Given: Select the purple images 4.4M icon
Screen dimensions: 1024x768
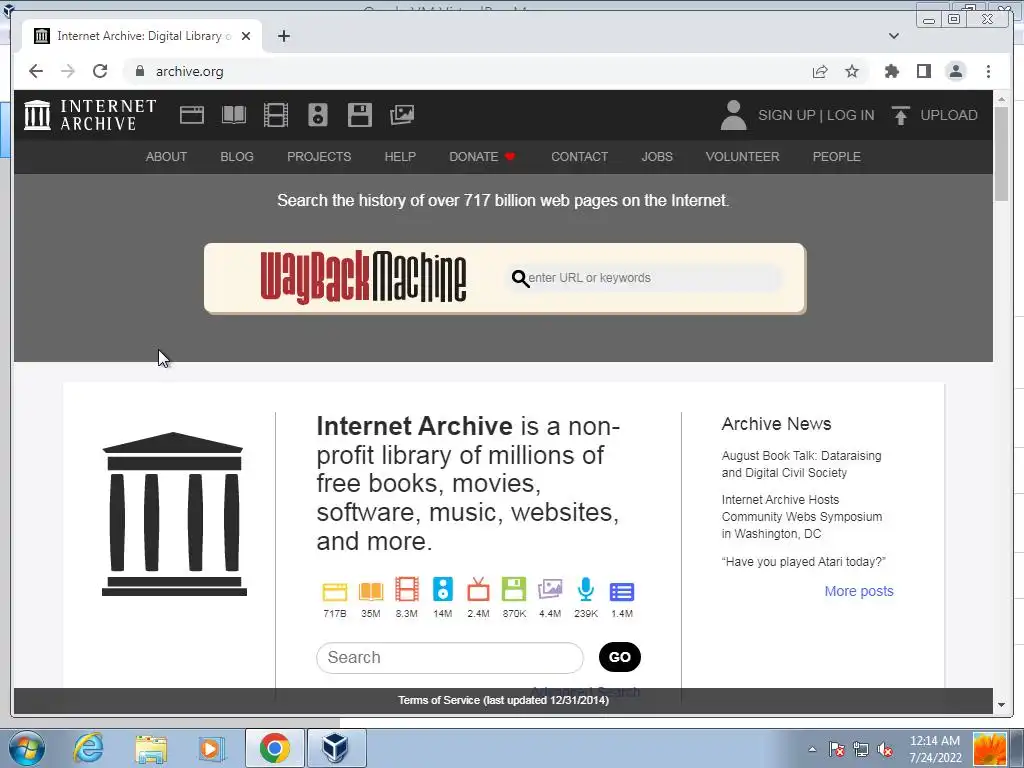Looking at the screenshot, I should pyautogui.click(x=550, y=589).
